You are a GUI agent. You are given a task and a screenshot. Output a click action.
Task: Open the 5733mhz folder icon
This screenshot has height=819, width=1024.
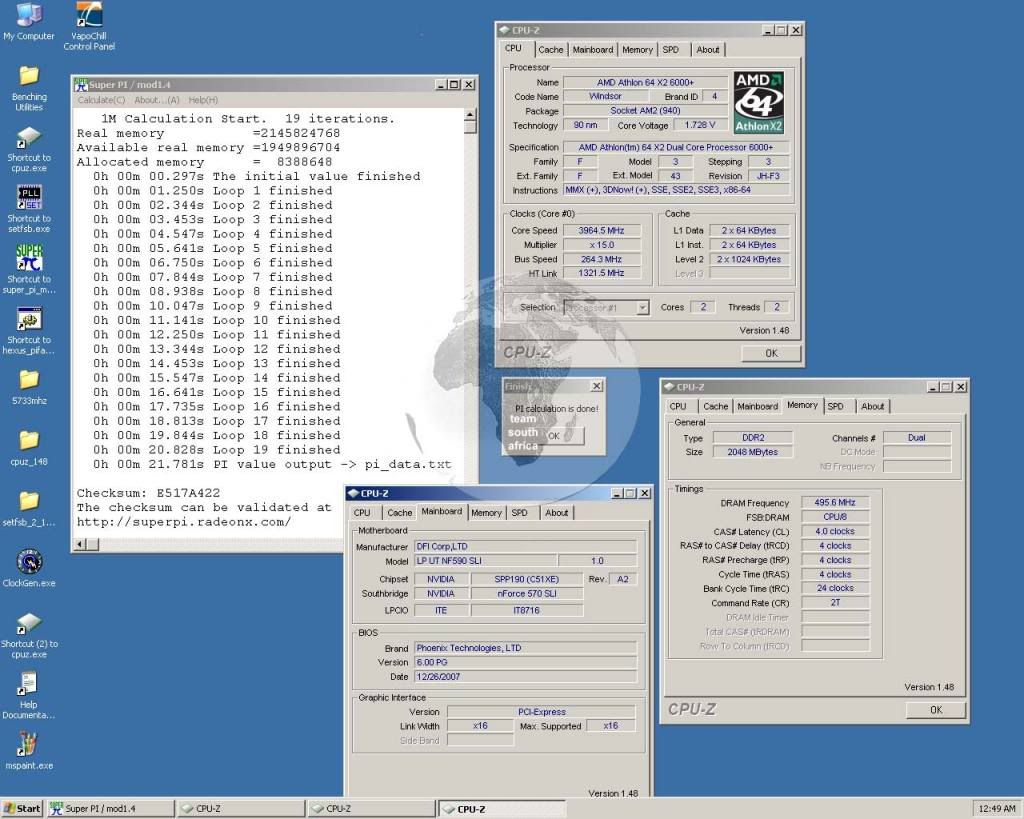(29, 387)
